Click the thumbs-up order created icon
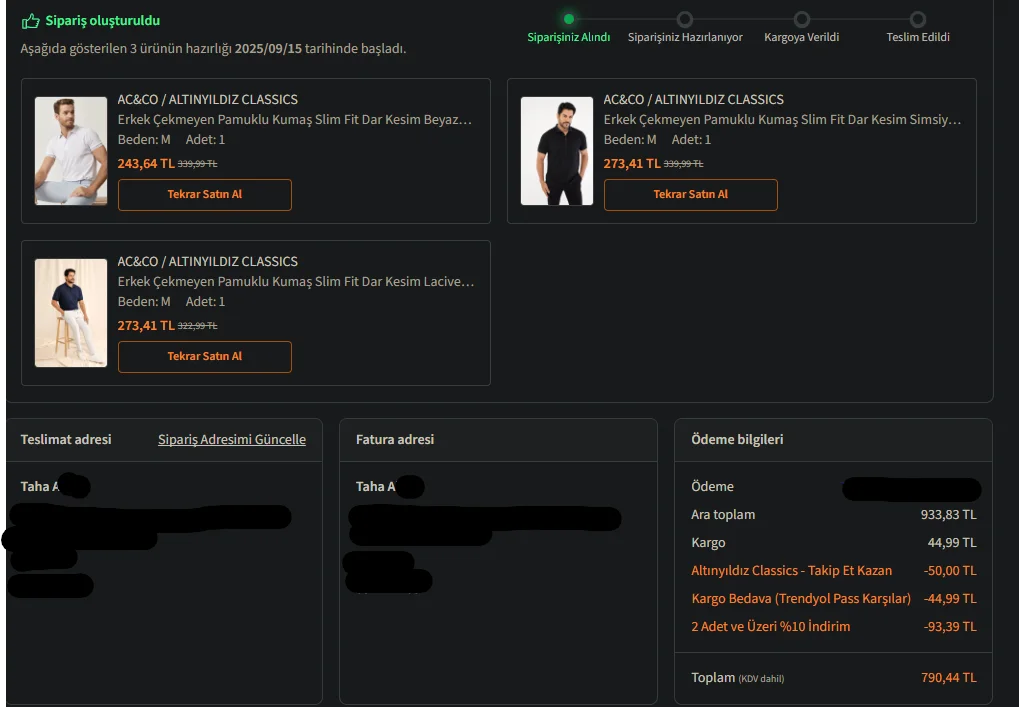1019x707 pixels. pyautogui.click(x=31, y=21)
